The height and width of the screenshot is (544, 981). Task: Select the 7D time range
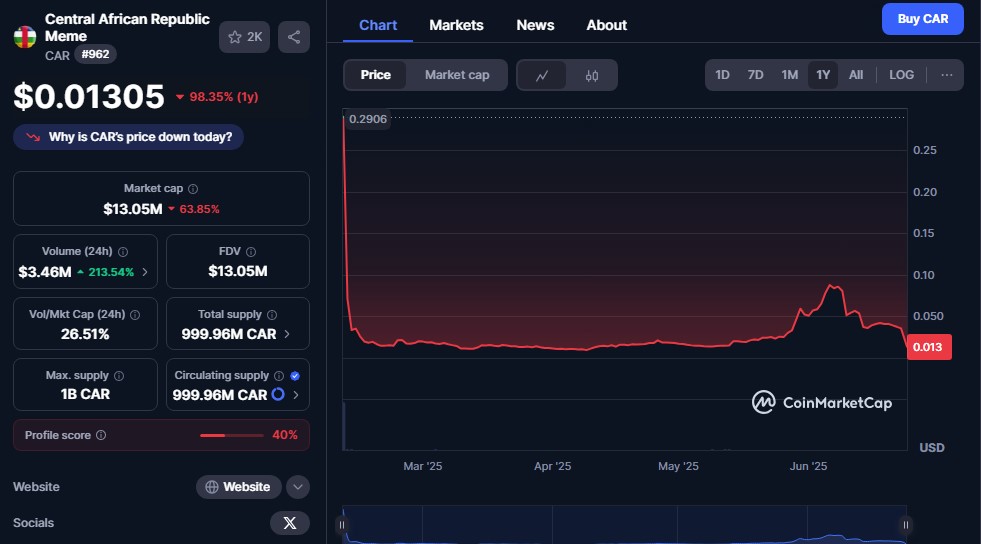(756, 75)
